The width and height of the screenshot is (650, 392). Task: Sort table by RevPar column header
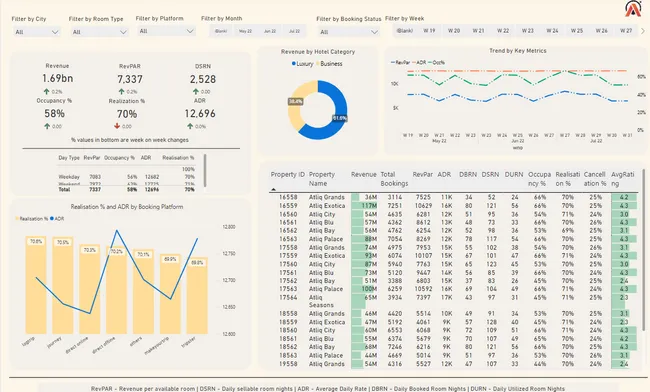422,174
